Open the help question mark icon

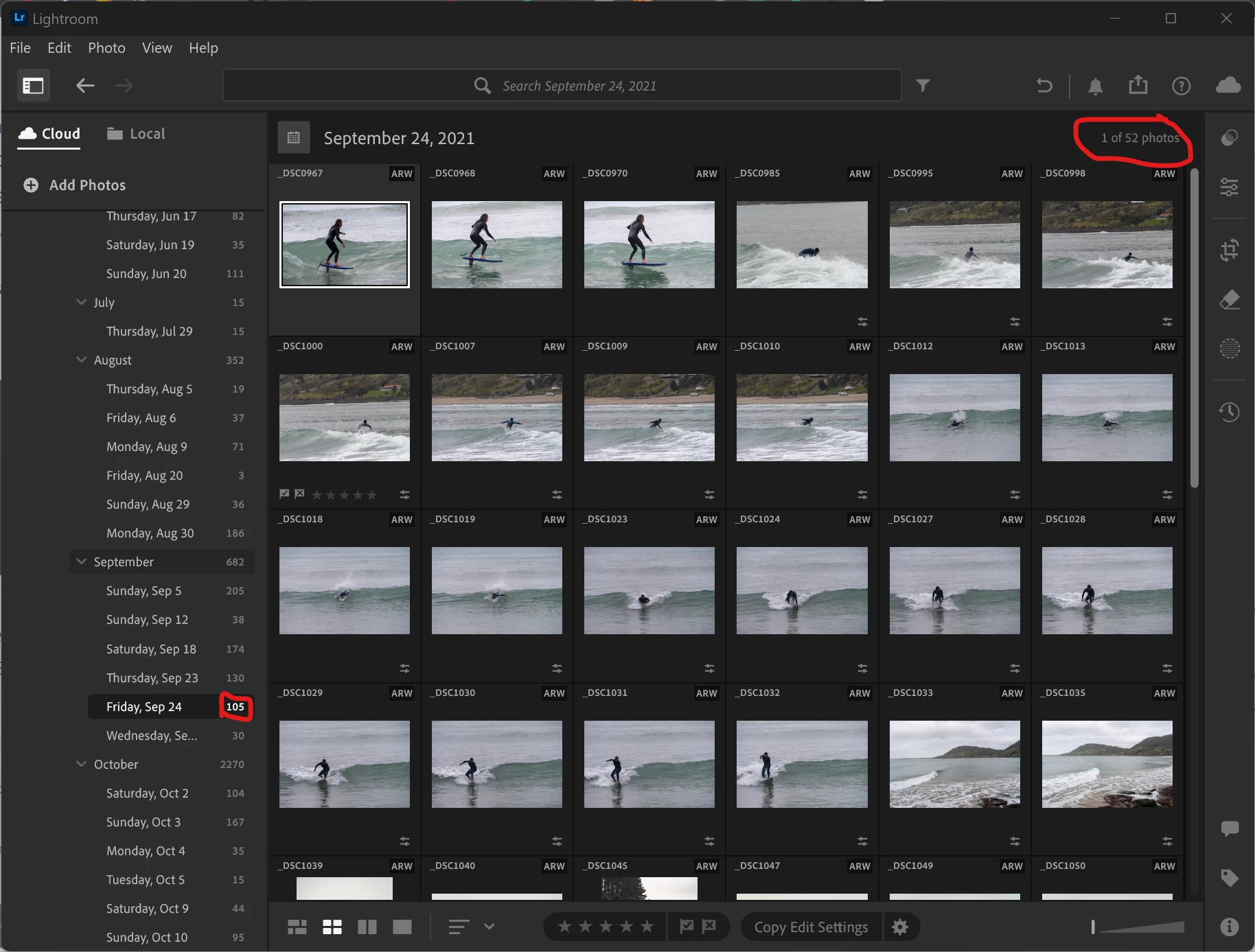point(1181,86)
